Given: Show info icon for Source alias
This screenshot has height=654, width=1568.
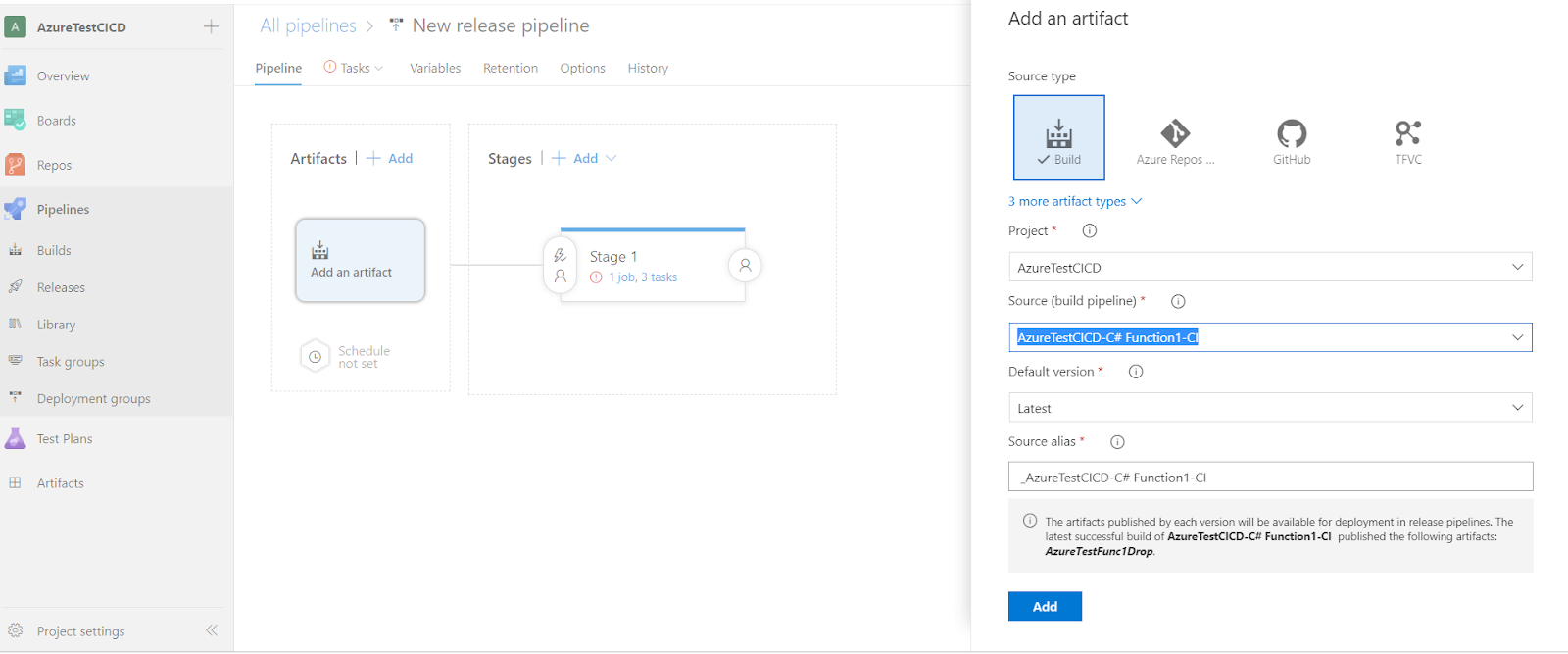Looking at the screenshot, I should pos(1117,442).
